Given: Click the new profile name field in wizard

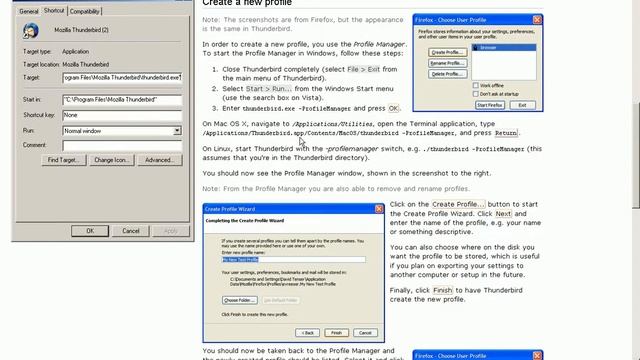Looking at the screenshot, I should [293, 260].
